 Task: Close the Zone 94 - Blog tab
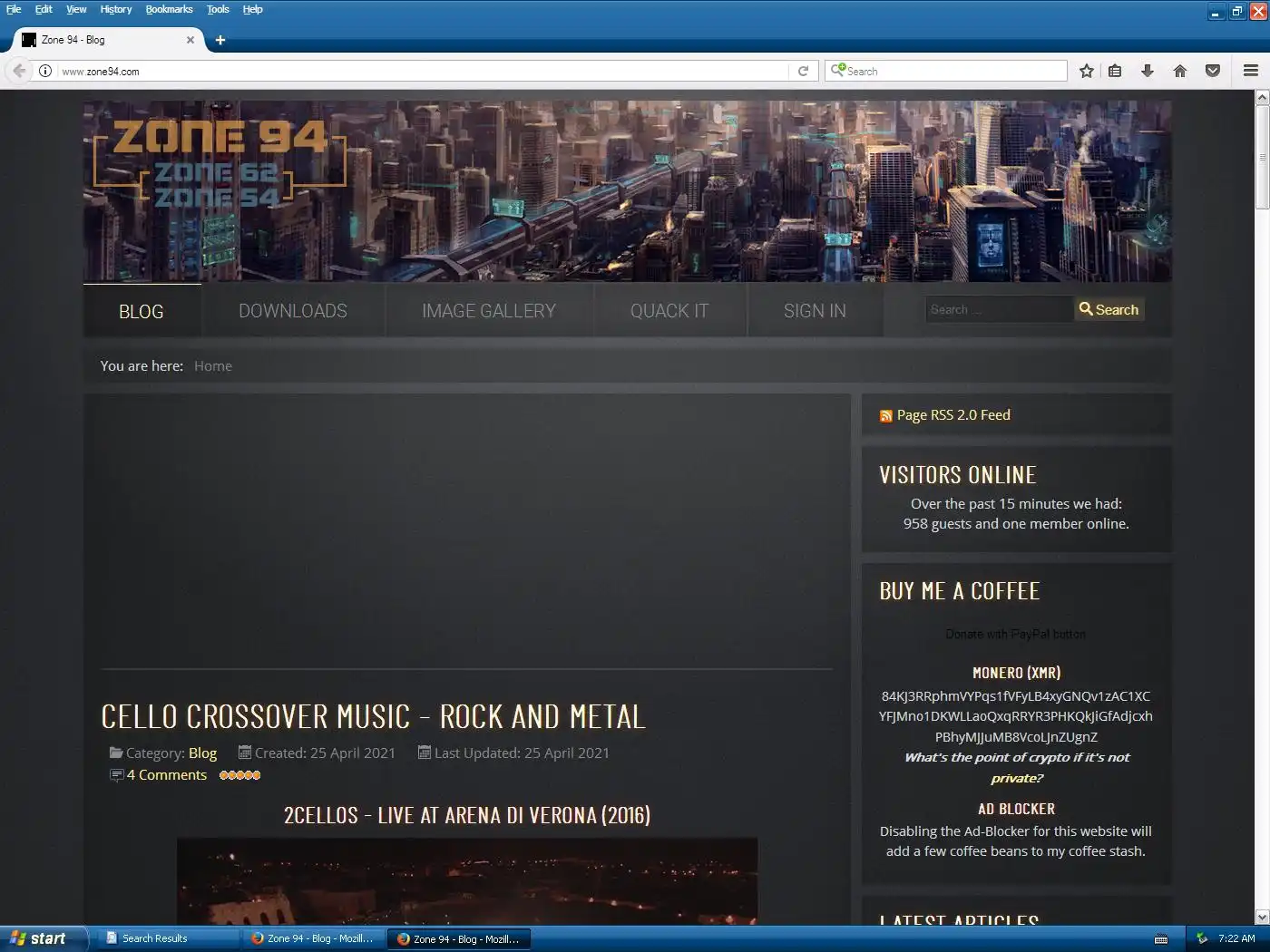click(190, 40)
